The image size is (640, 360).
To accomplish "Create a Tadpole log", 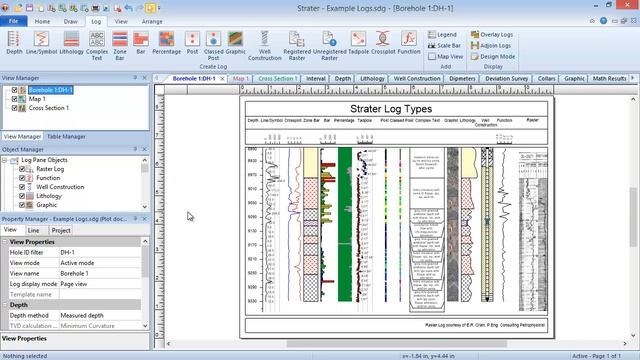I will click(358, 43).
